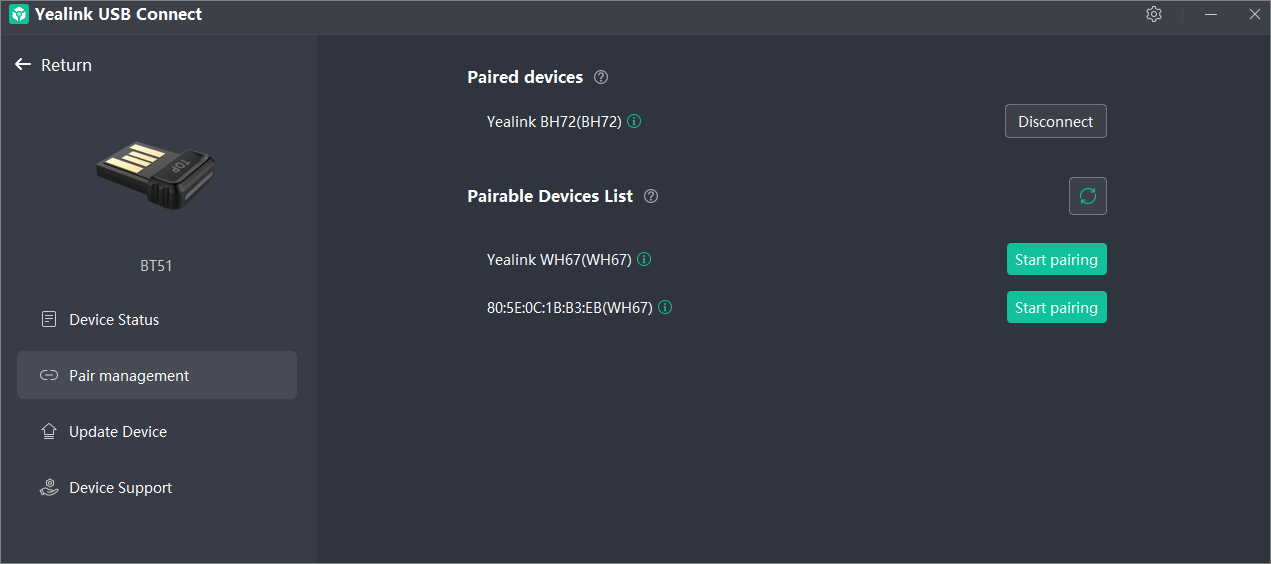The width and height of the screenshot is (1271, 564).
Task: Go to Update Device section
Action: (x=118, y=432)
